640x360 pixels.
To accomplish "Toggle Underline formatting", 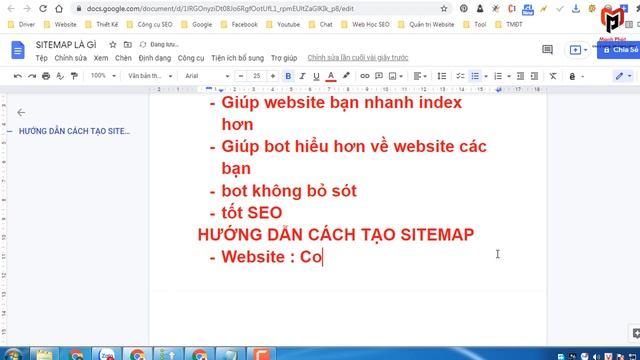I will pos(316,76).
